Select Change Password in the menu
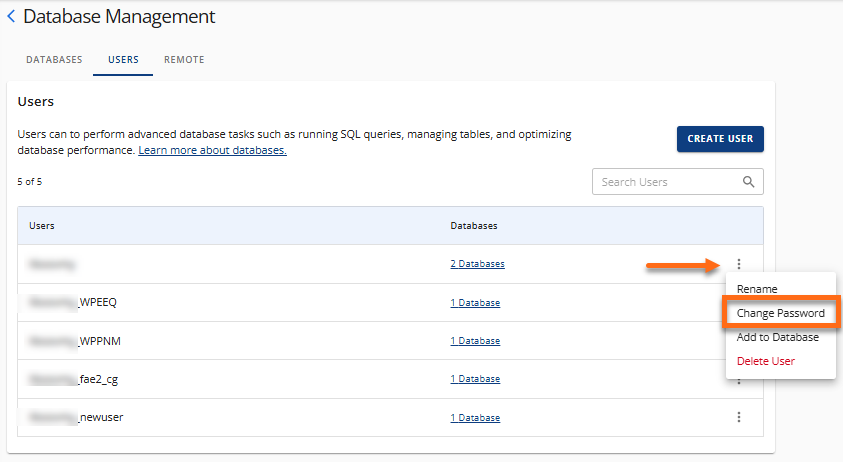The width and height of the screenshot is (843, 462). point(780,313)
